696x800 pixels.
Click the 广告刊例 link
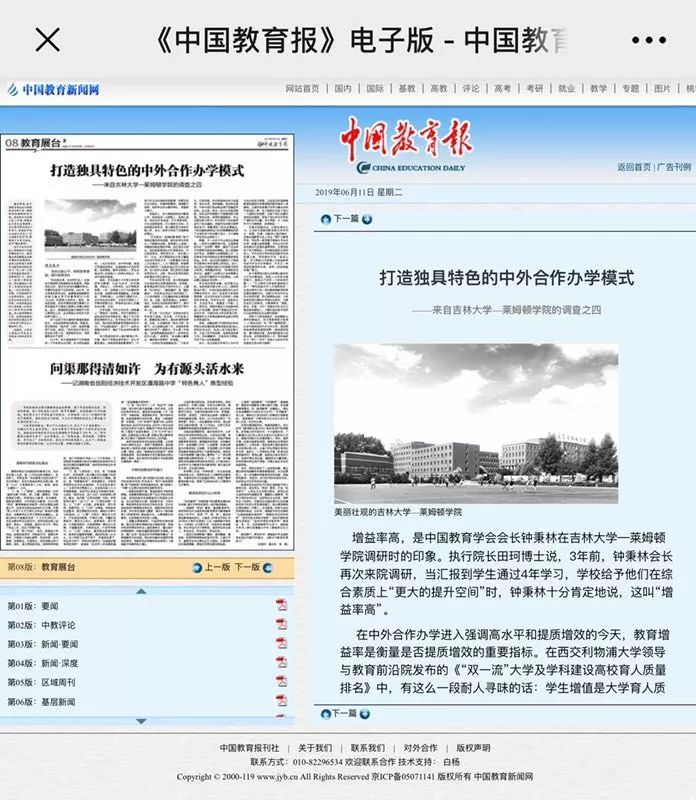(x=674, y=167)
